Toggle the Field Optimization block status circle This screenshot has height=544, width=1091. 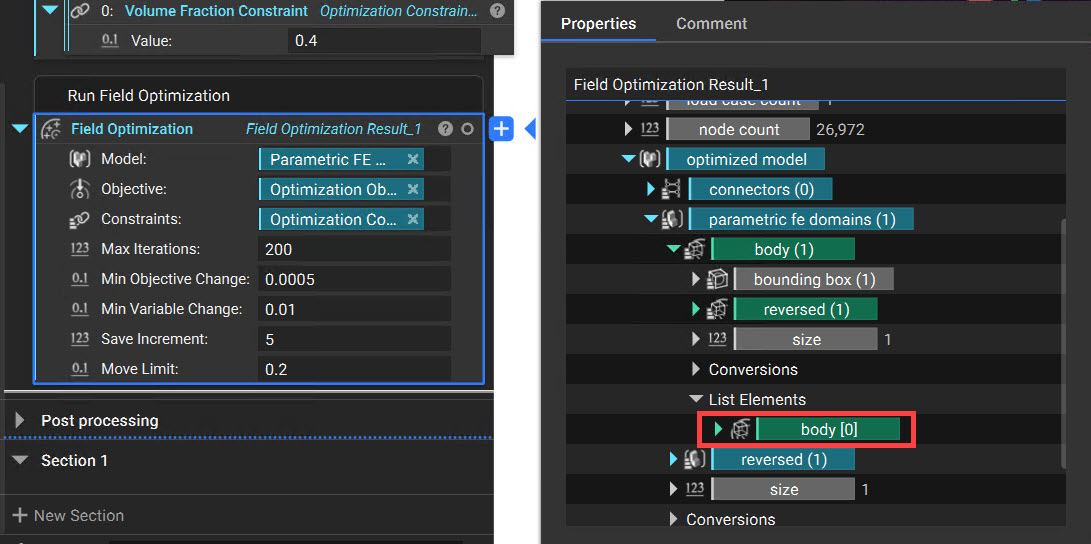(x=468, y=129)
